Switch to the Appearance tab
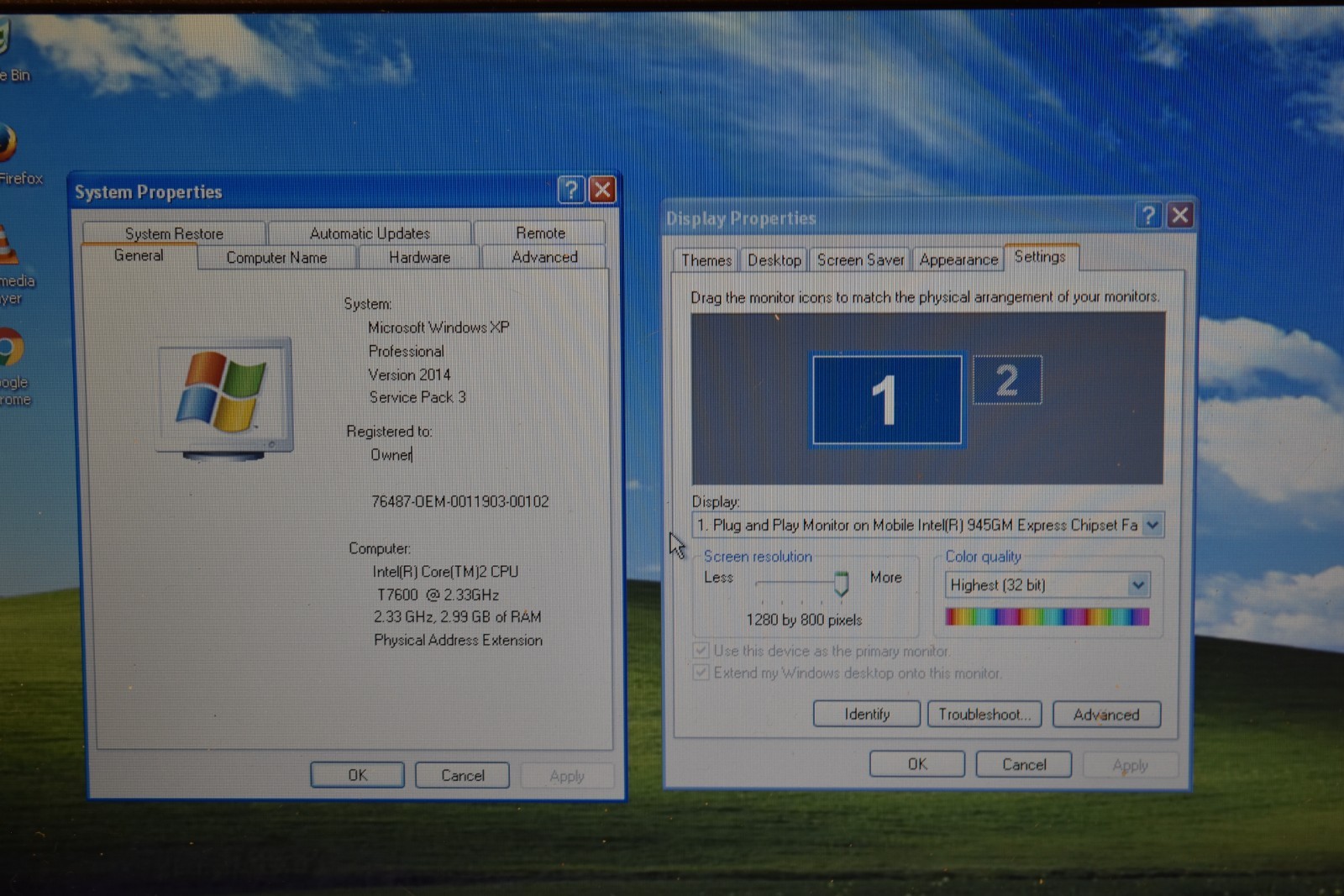Screen dimensions: 1344x896 pyautogui.click(x=958, y=260)
